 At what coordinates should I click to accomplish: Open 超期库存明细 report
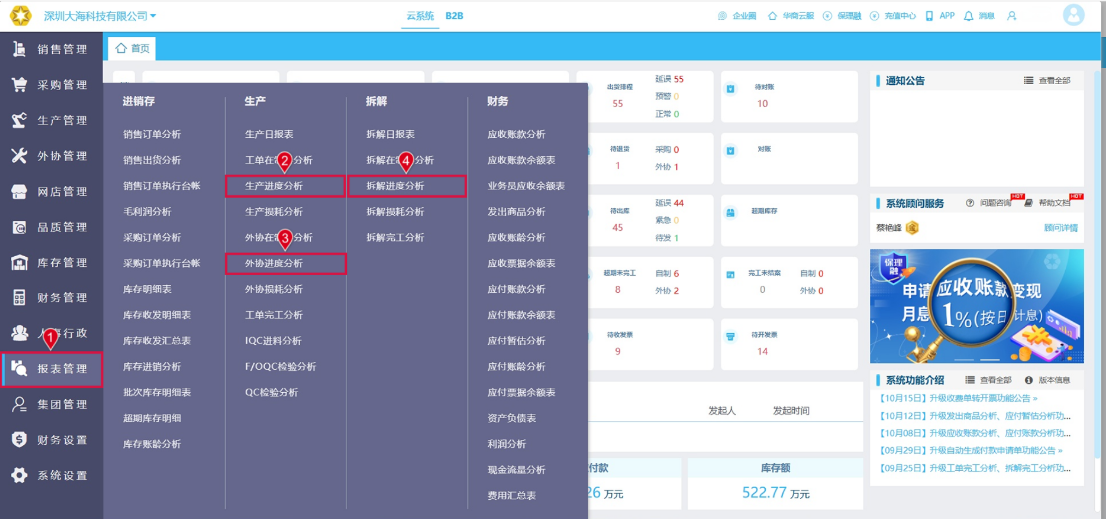pyautogui.click(x=152, y=418)
